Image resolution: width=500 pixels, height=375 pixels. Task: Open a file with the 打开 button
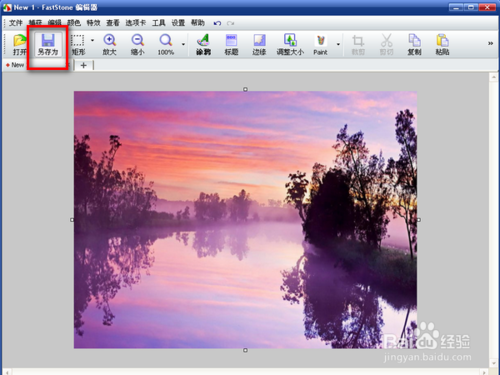tap(19, 45)
